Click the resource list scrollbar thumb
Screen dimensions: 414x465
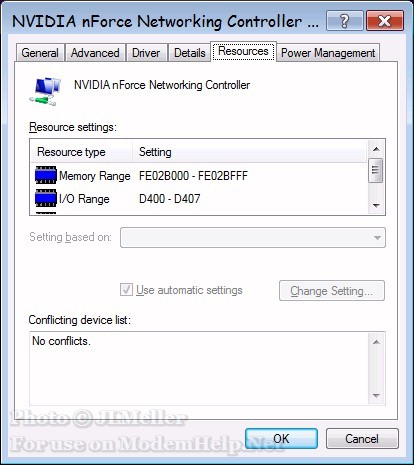point(376,170)
